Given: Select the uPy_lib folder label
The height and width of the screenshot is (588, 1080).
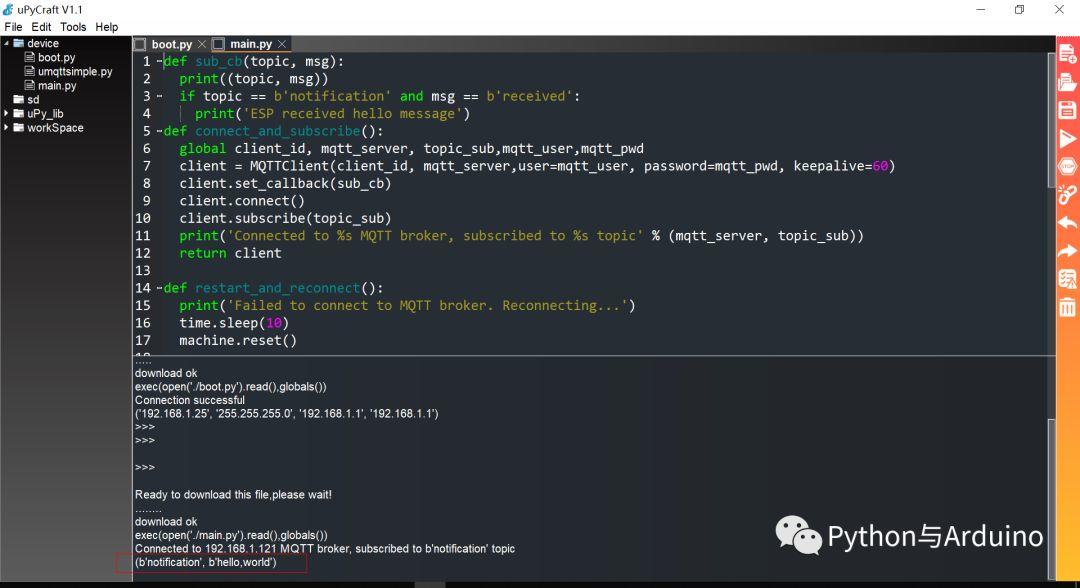Looking at the screenshot, I should tap(45, 114).
